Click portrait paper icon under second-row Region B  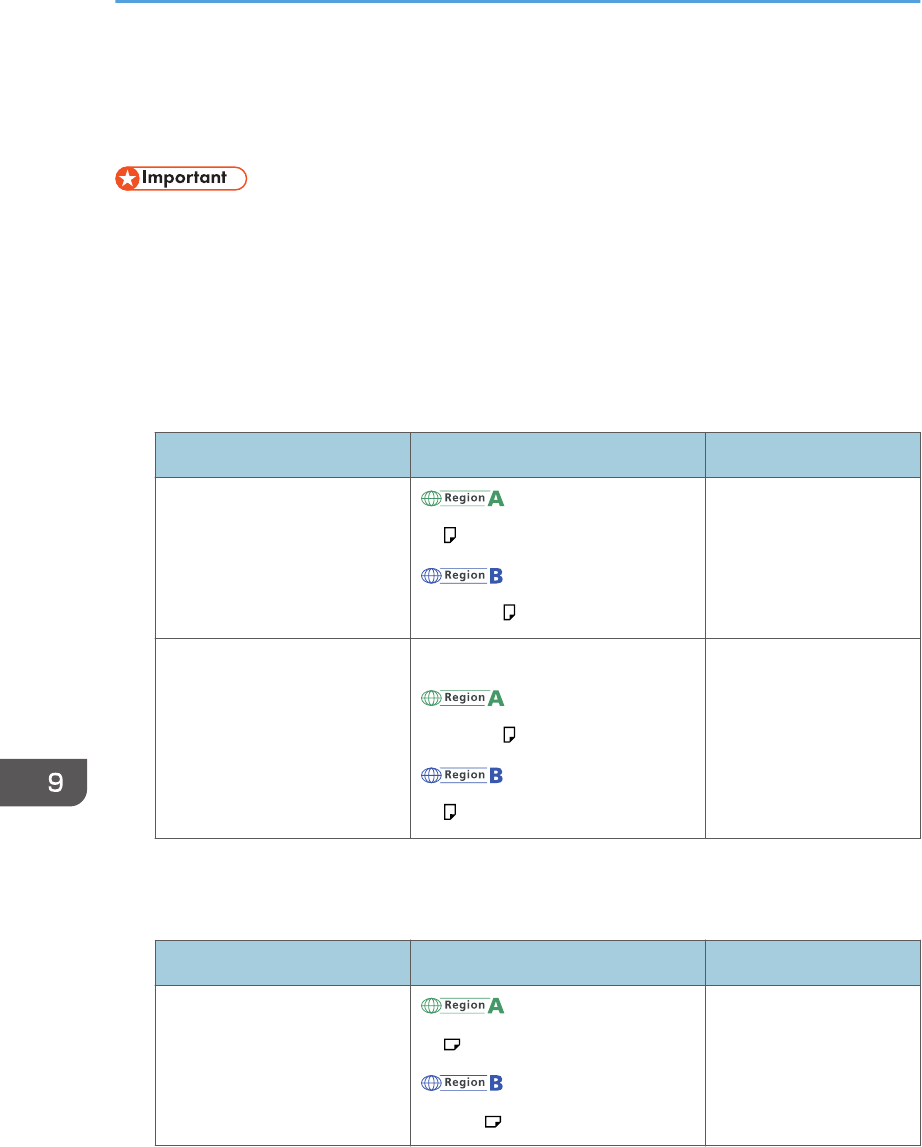(x=450, y=814)
